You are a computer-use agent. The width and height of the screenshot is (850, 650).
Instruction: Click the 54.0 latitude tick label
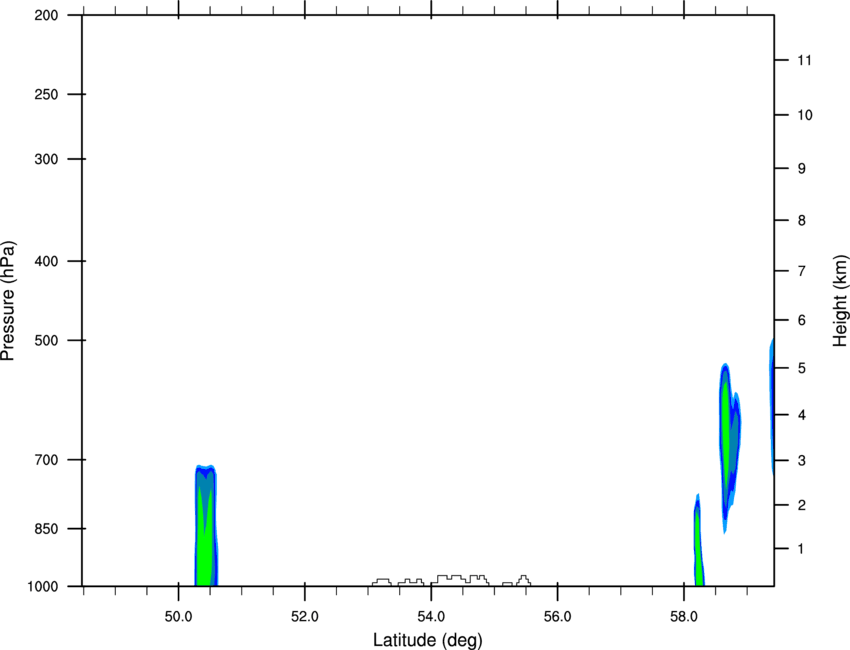(431, 617)
